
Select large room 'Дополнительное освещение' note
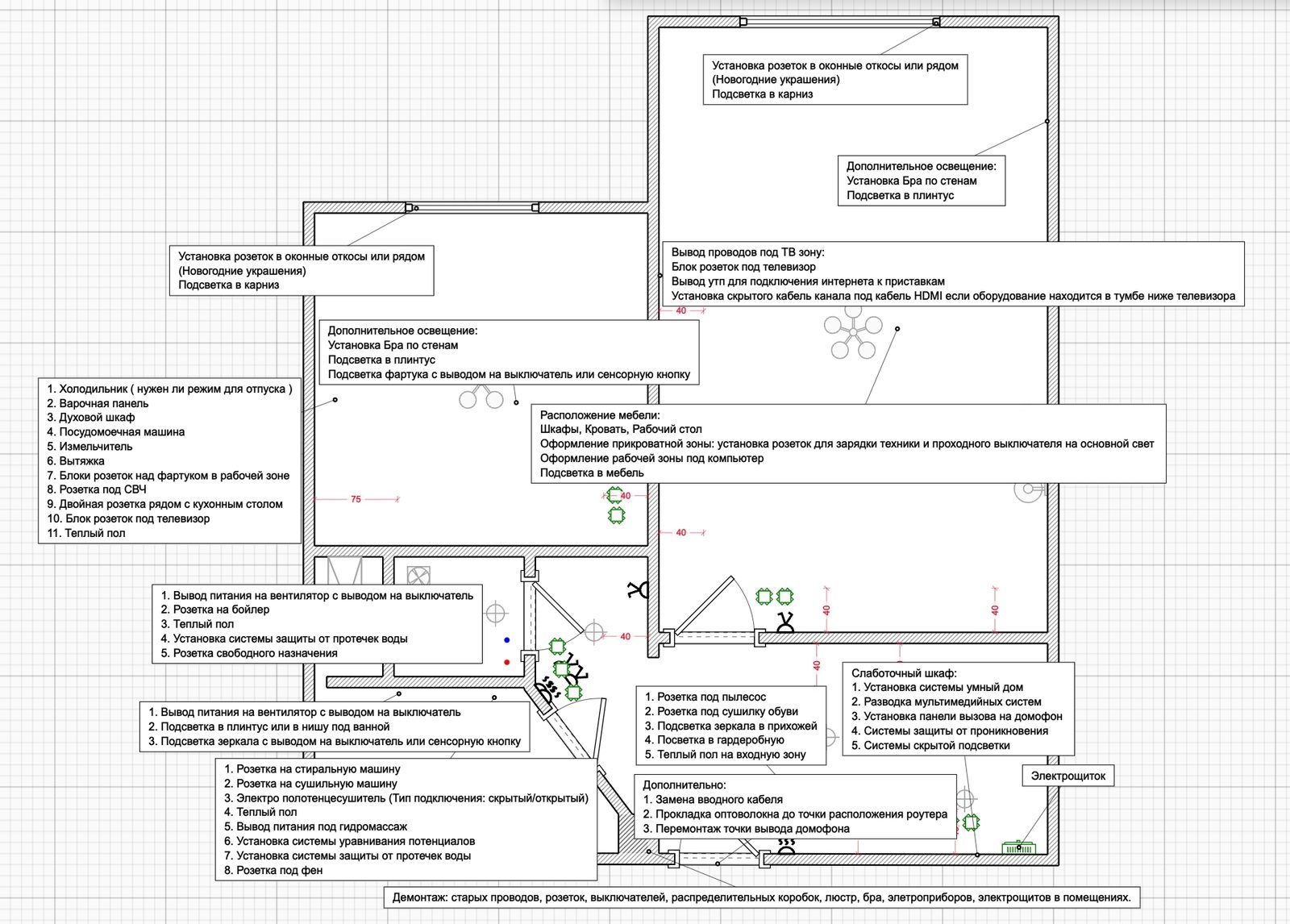point(922,181)
